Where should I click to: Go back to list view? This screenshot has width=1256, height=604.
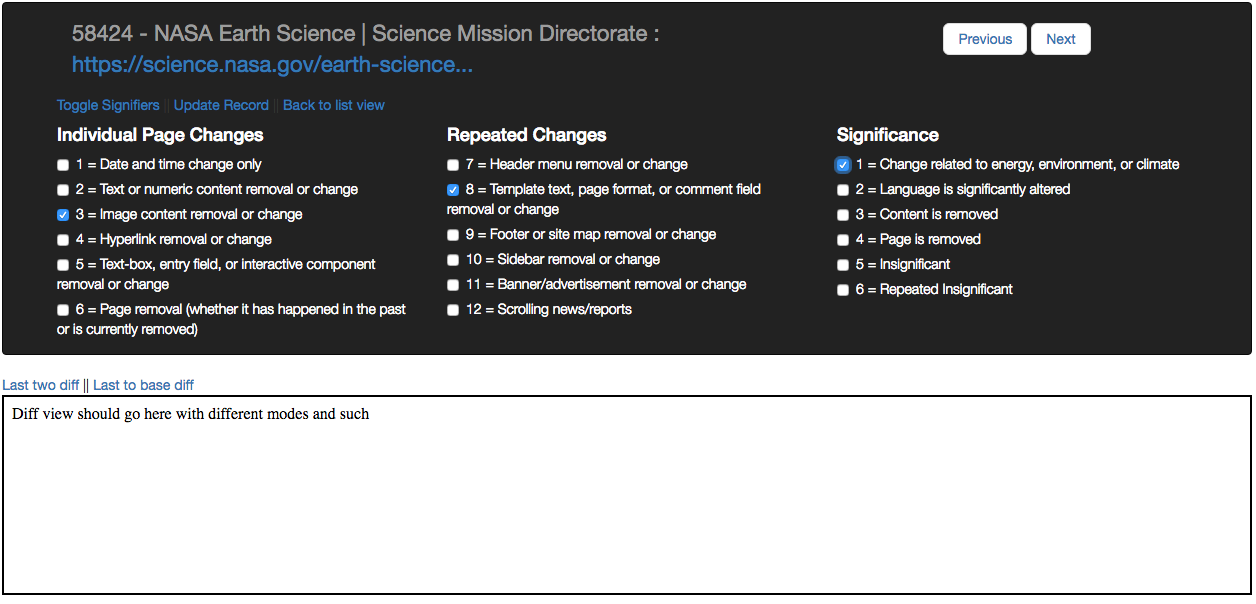(333, 105)
